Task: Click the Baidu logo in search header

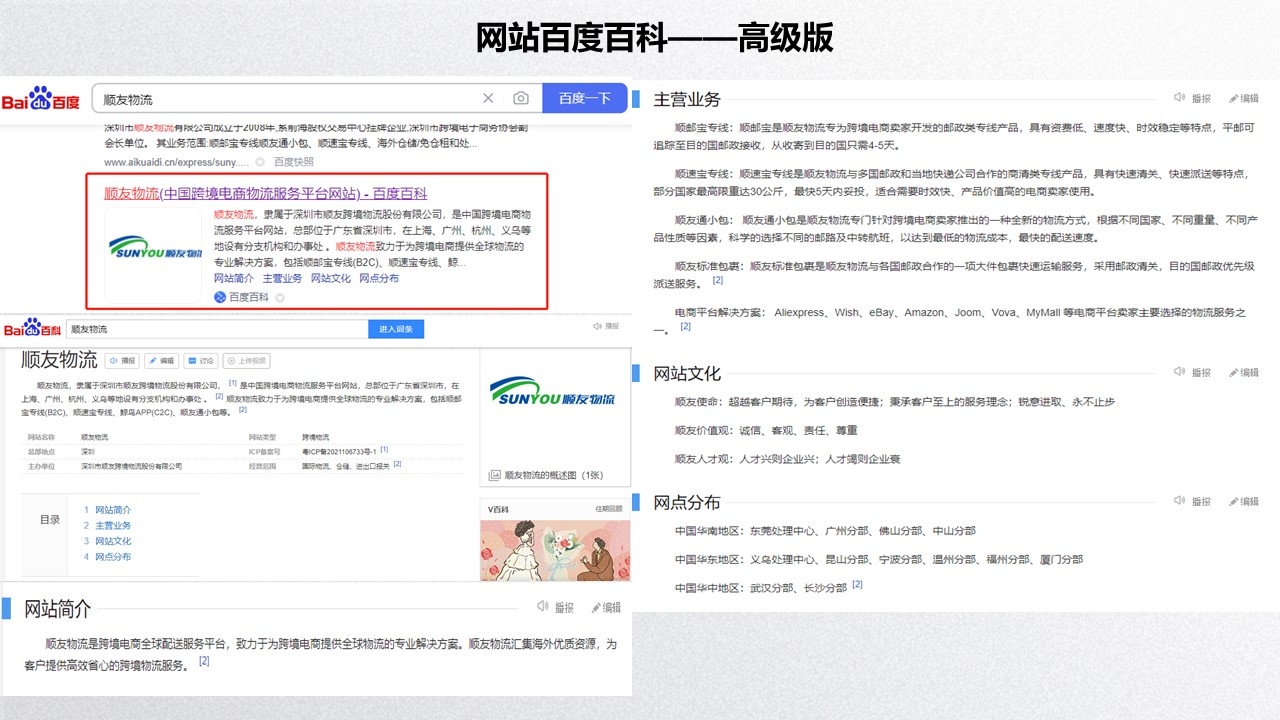Action: click(40, 99)
